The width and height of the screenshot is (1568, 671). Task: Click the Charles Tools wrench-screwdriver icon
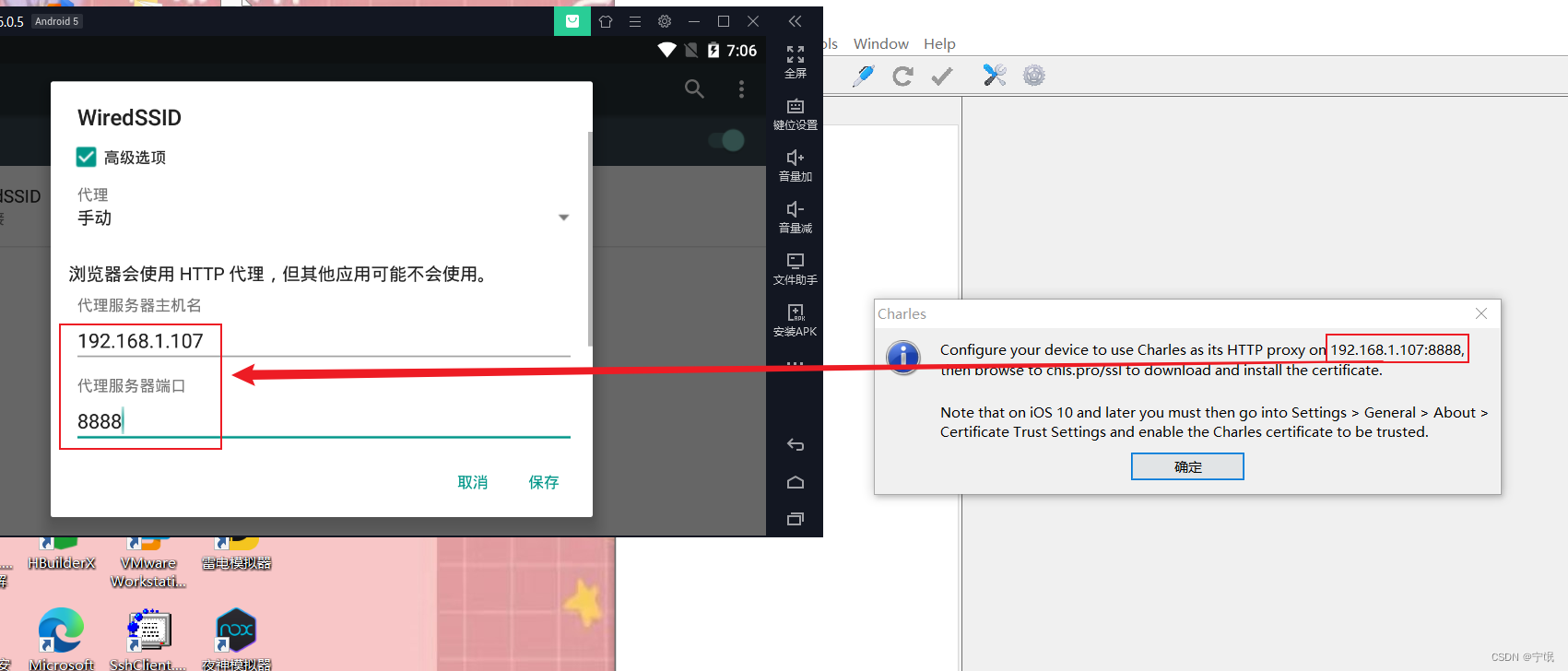pos(994,76)
